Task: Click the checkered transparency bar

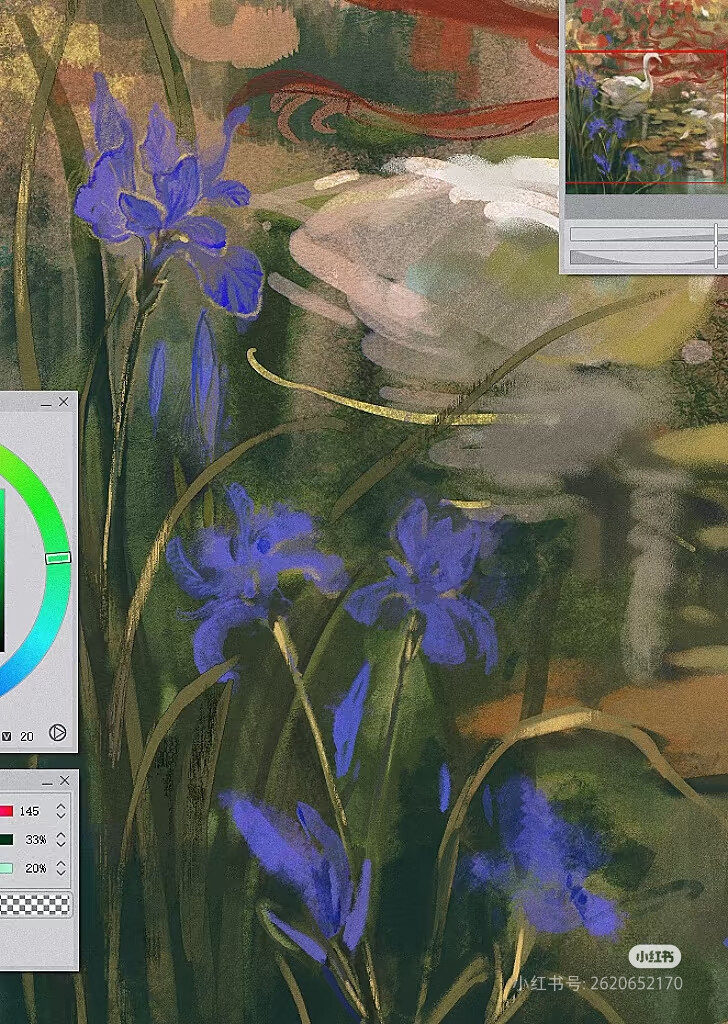Action: [x=35, y=904]
